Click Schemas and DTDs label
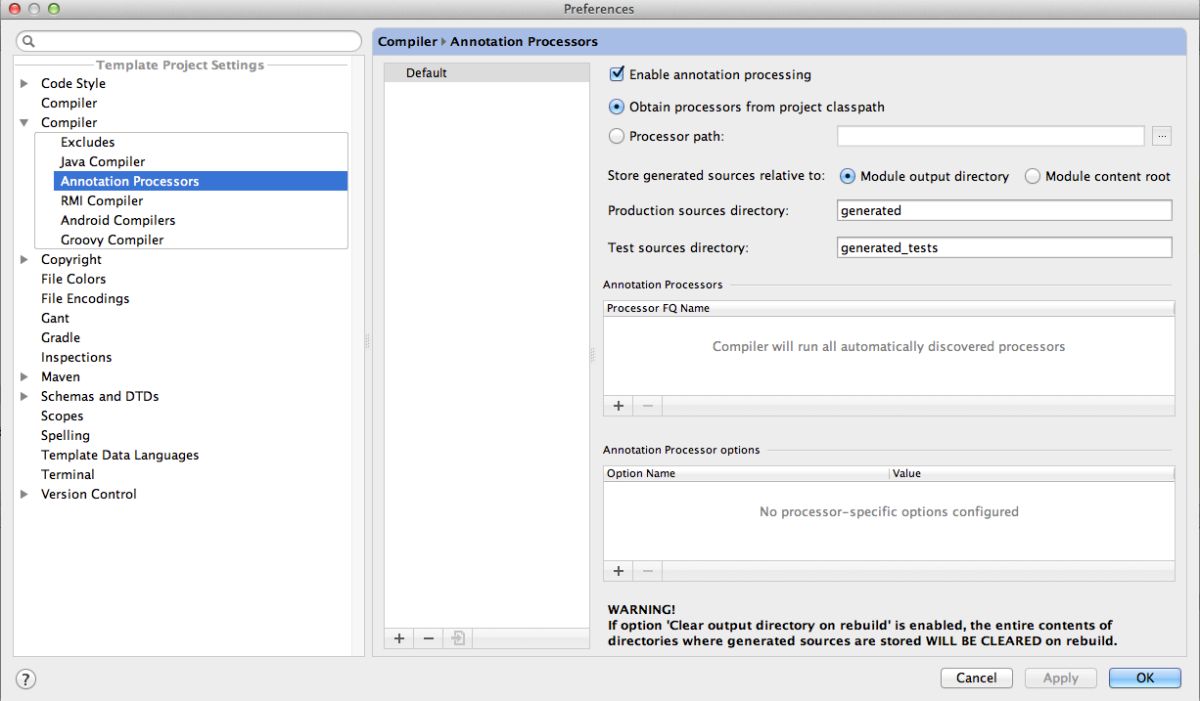 (x=100, y=397)
